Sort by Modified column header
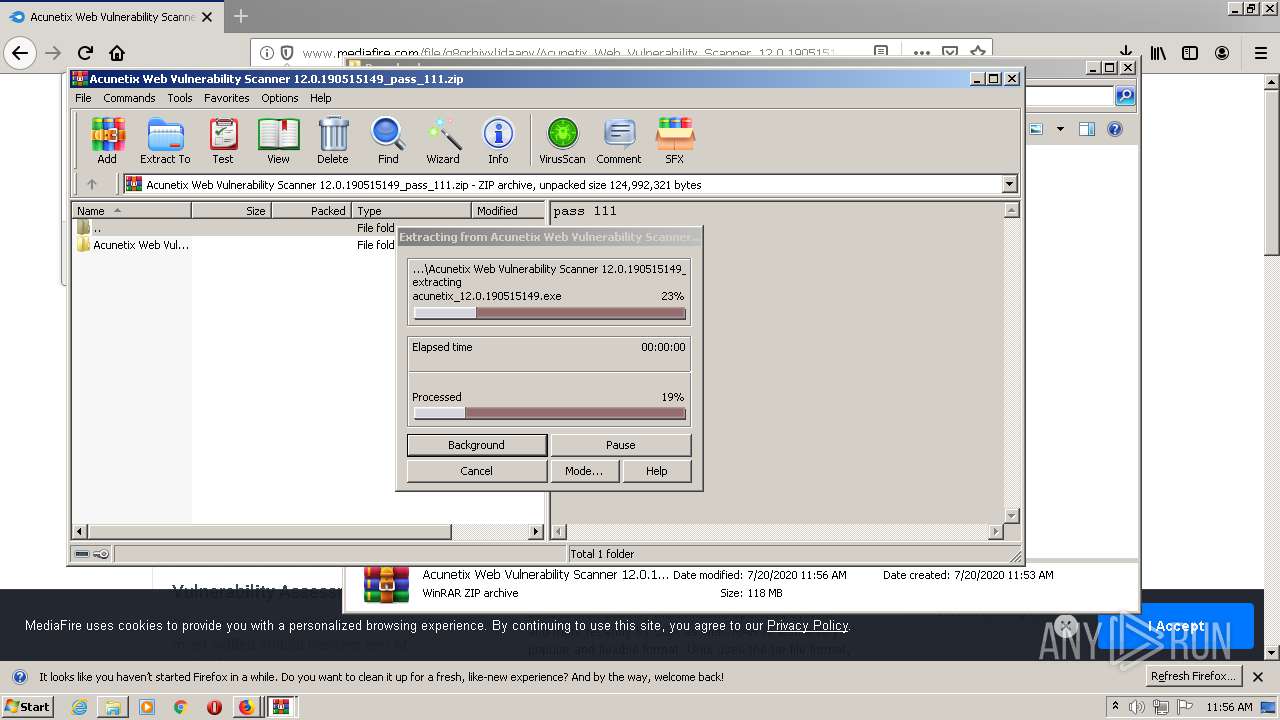This screenshot has width=1280, height=720. point(508,210)
